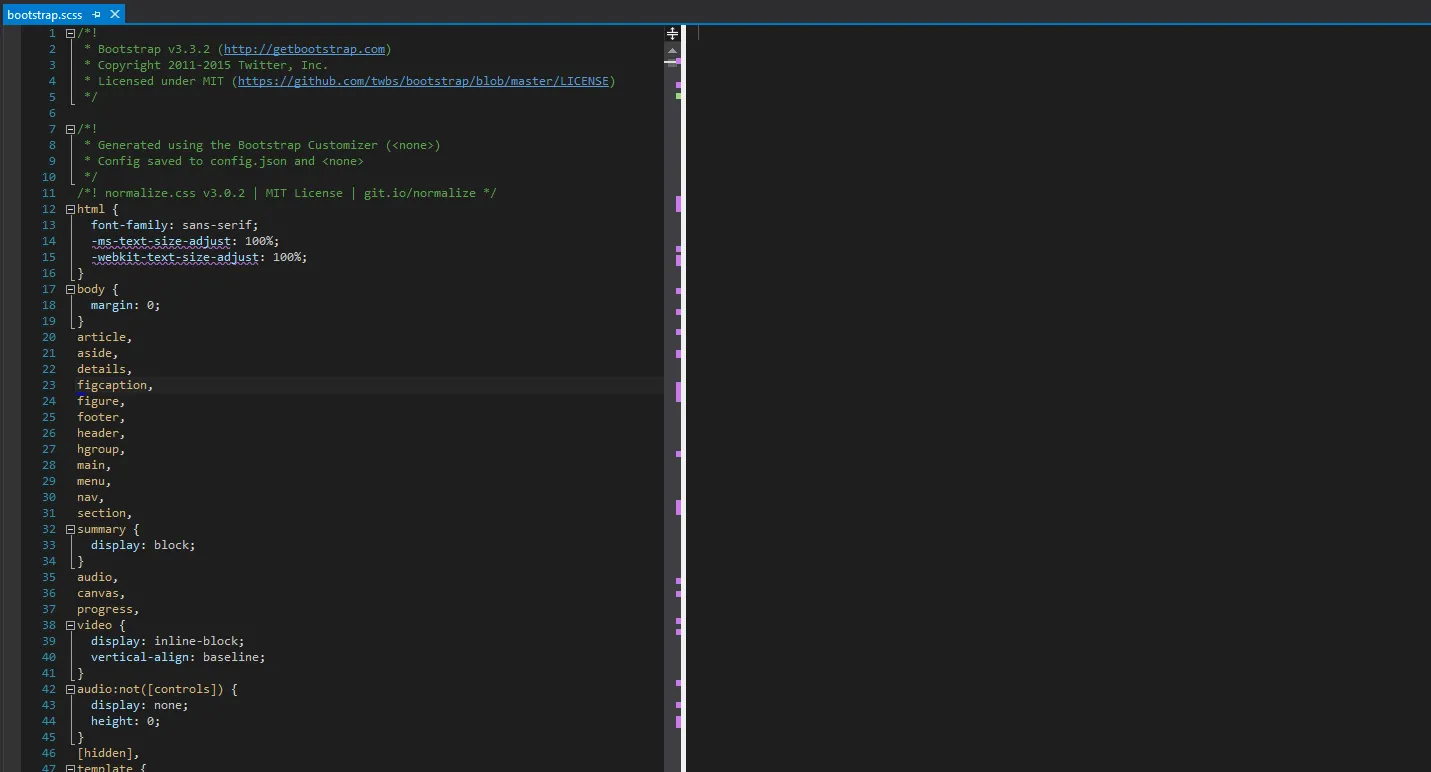
Task: Collapse the template rule block
Action: [71, 768]
